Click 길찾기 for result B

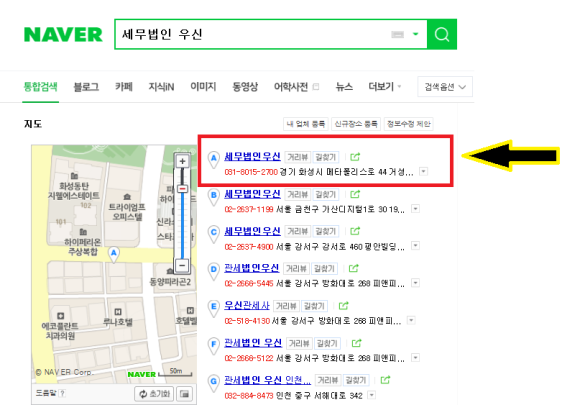click(x=325, y=195)
